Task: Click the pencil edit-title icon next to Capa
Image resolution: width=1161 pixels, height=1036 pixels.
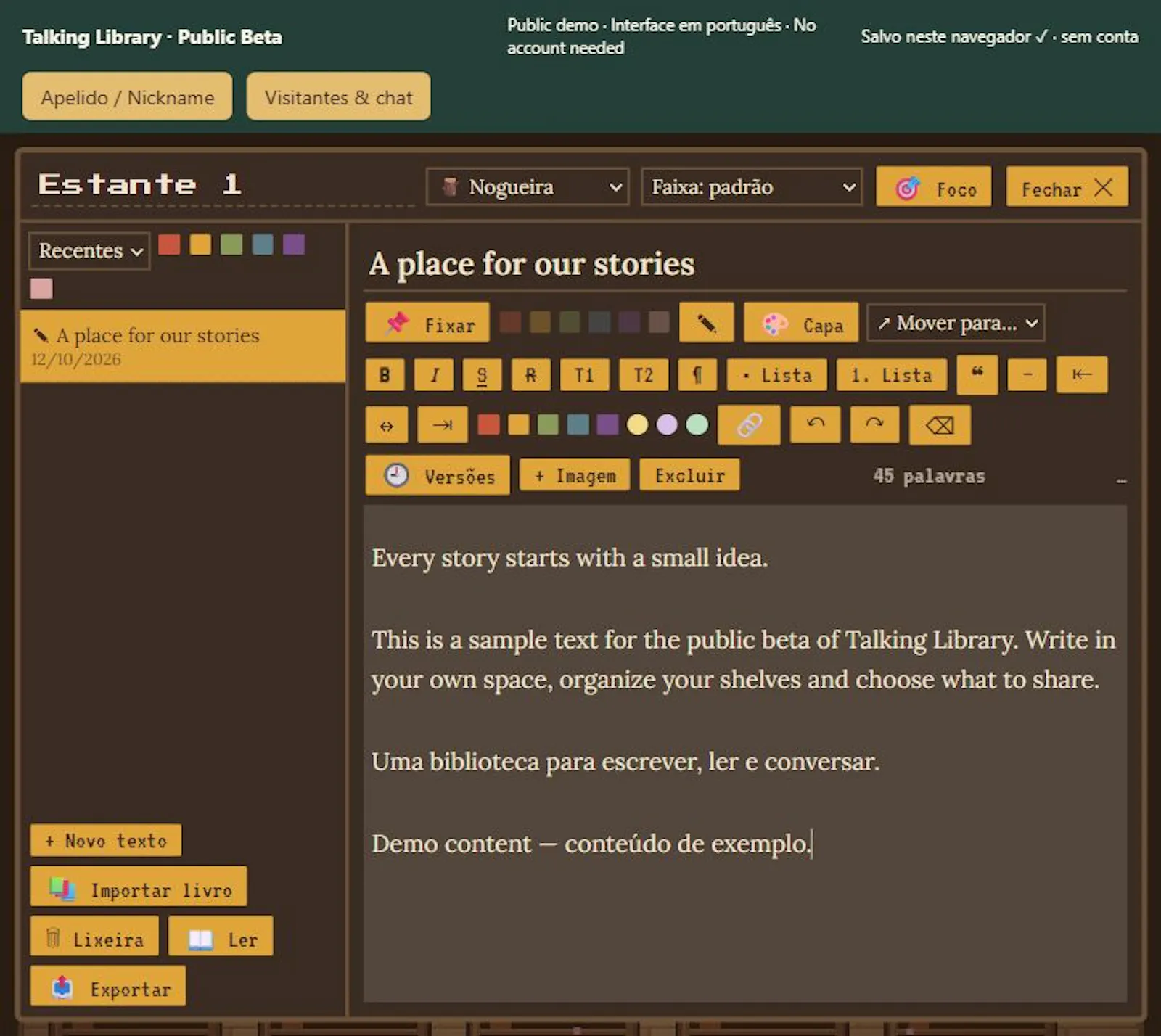Action: click(706, 323)
